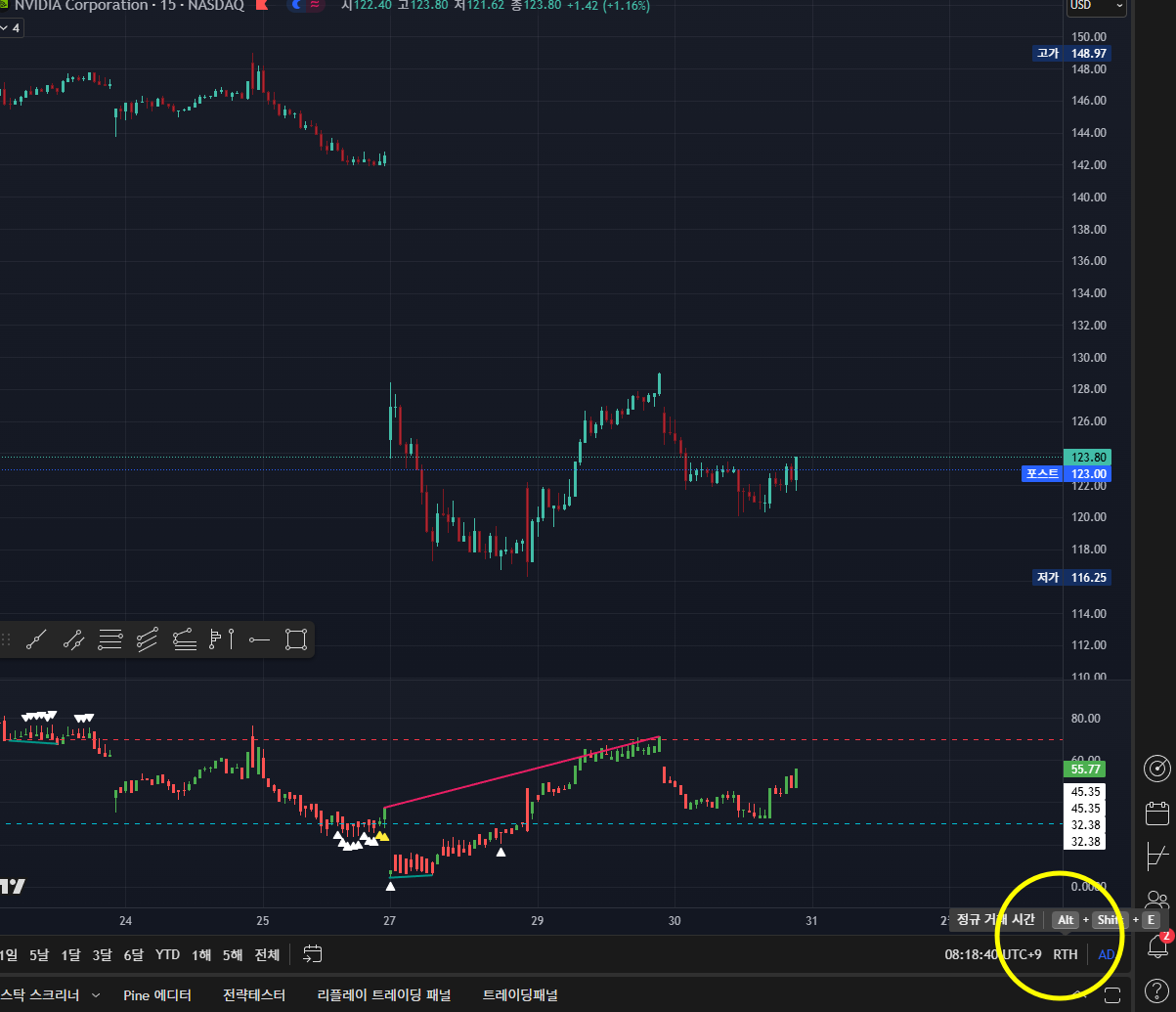Open the 08:18:40 UTC+9 timezone menu
The width and height of the screenshot is (1176, 1012).
(x=993, y=954)
